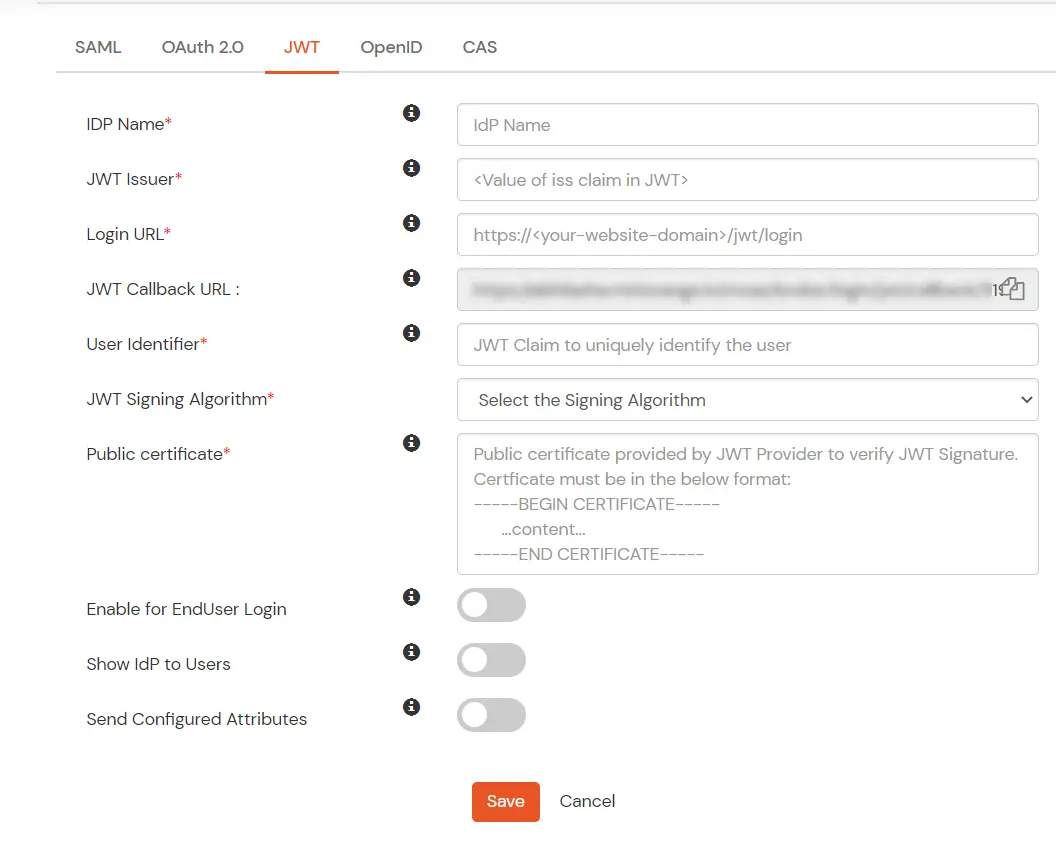1056x841 pixels.
Task: Switch to the SAML tab
Action: [x=97, y=47]
